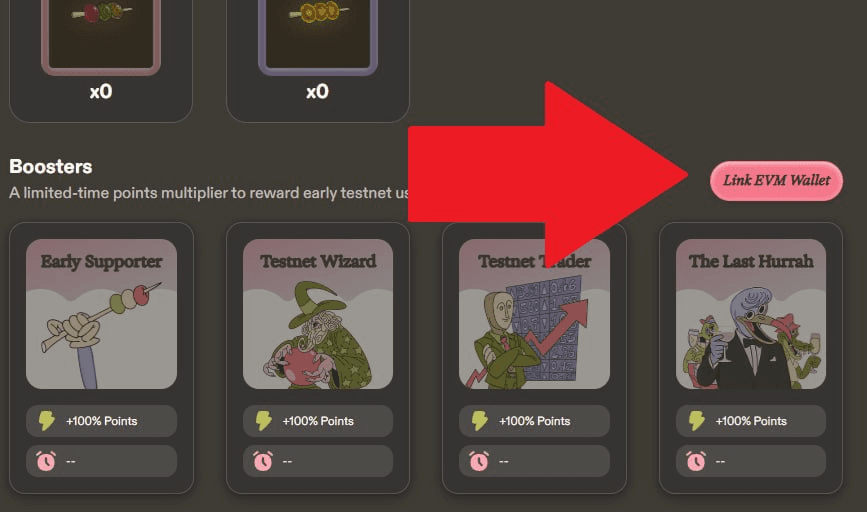Click +100% Points label on The Last Hurrah
The image size is (867, 512).
pos(751,421)
